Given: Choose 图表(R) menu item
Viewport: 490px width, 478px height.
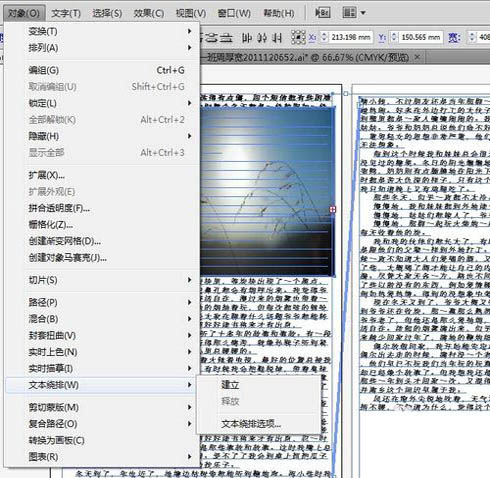Looking at the screenshot, I should 101,457.
